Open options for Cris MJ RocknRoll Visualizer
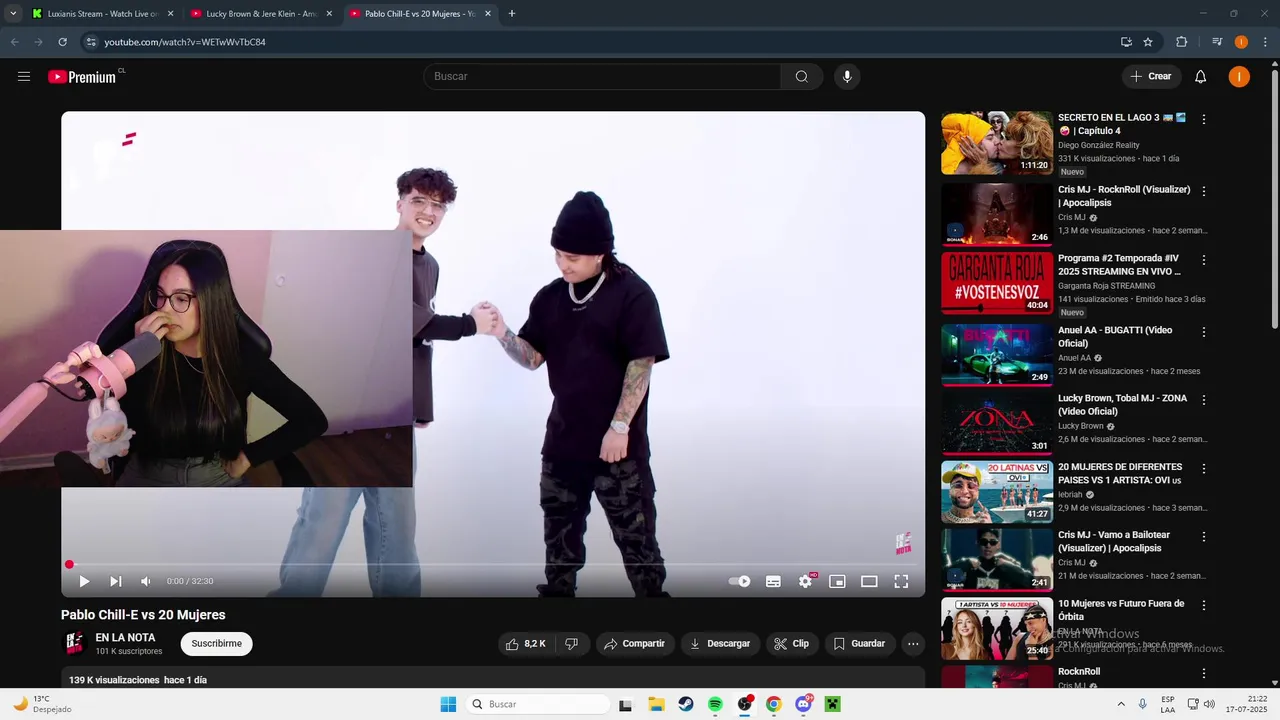Image resolution: width=1280 pixels, height=720 pixels. [x=1204, y=191]
